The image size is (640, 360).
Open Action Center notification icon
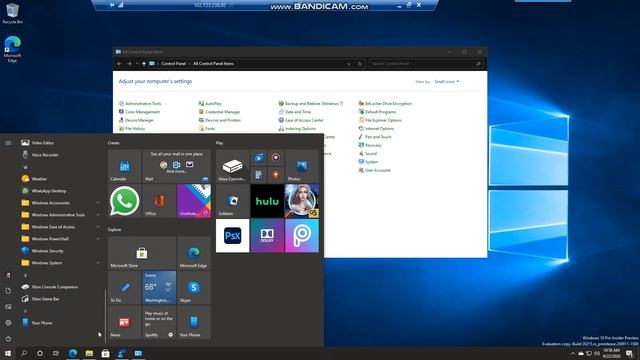point(630,353)
